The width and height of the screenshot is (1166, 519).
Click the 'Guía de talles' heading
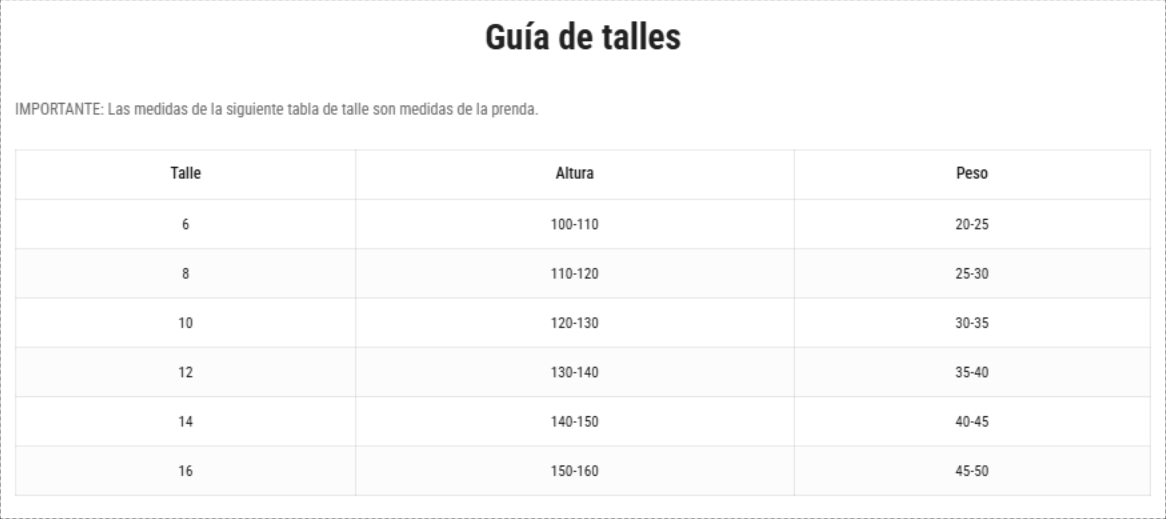point(583,38)
